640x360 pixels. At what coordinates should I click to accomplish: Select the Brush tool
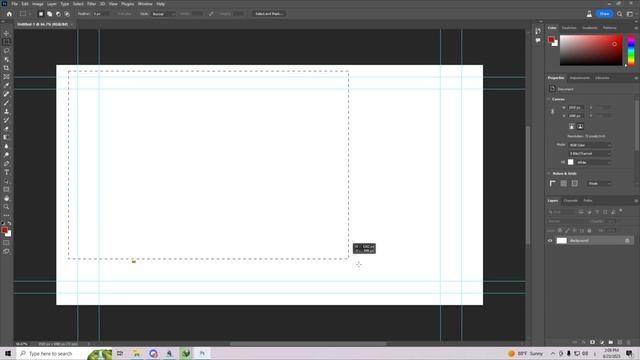[x=6, y=103]
